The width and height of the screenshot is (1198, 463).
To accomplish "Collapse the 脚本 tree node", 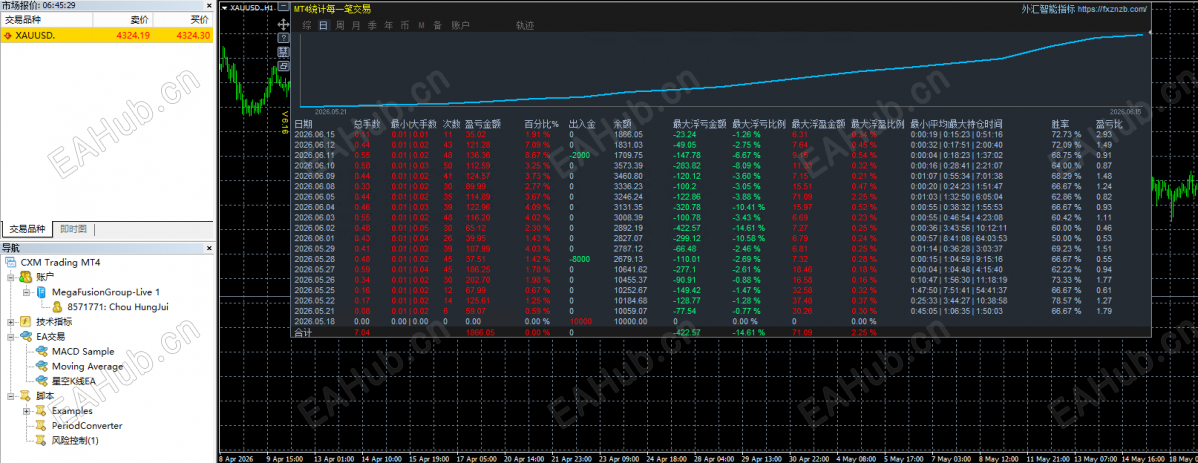I will point(11,396).
